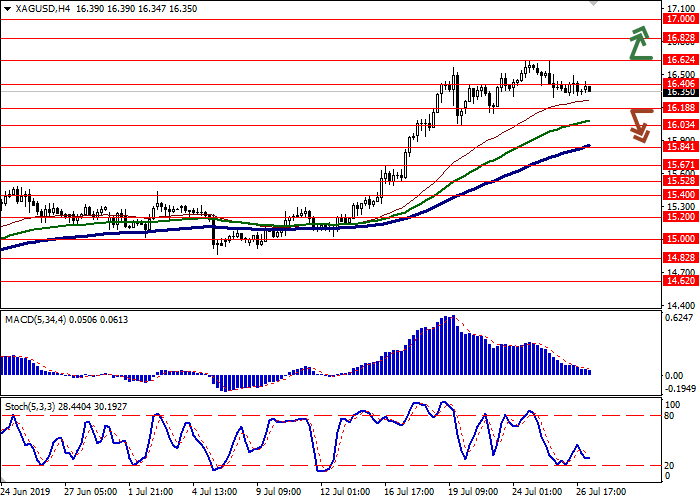The width and height of the screenshot is (700, 500).
Task: Click the green upward arrow icon
Action: point(638,43)
